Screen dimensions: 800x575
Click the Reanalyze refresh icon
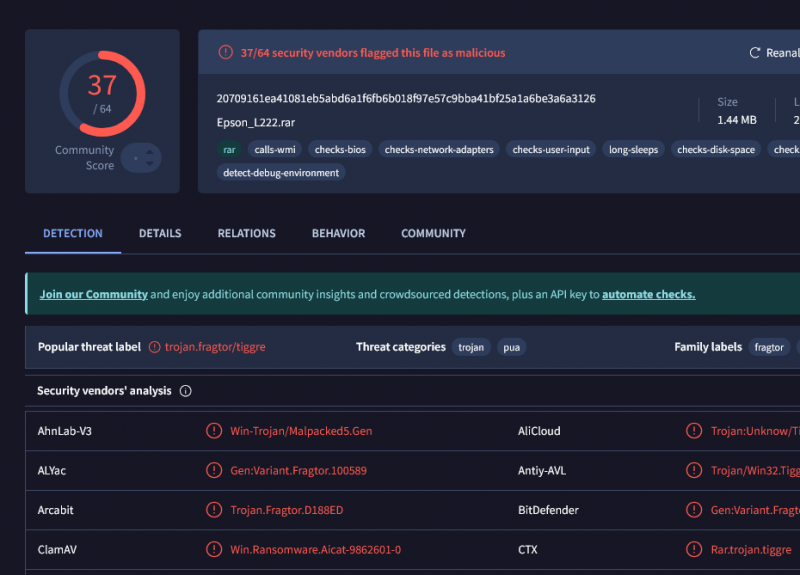click(755, 53)
